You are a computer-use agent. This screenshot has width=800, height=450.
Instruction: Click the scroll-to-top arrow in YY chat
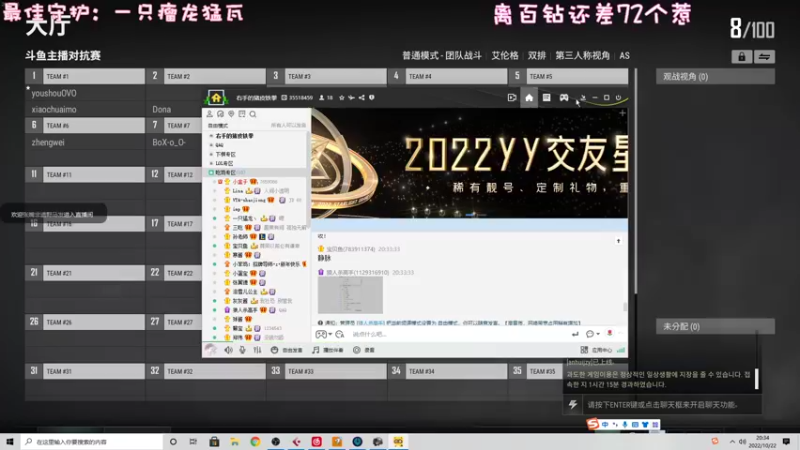(618, 241)
